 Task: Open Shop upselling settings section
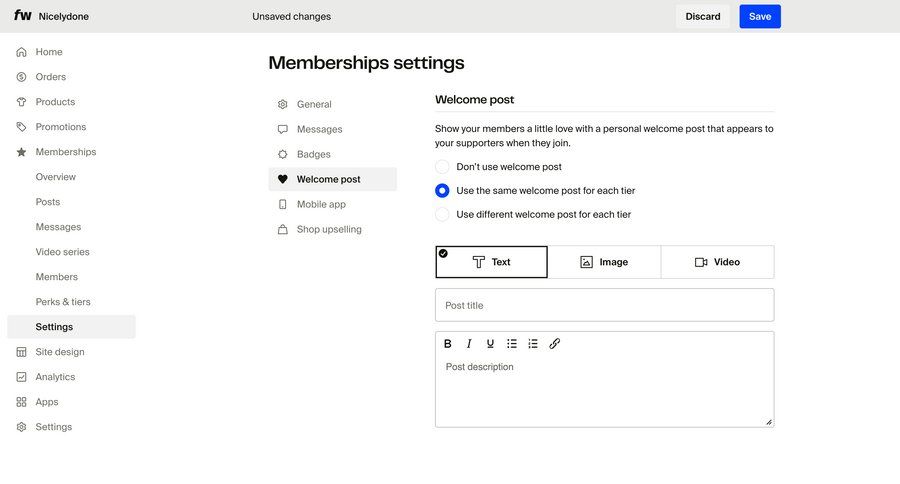[x=333, y=229]
